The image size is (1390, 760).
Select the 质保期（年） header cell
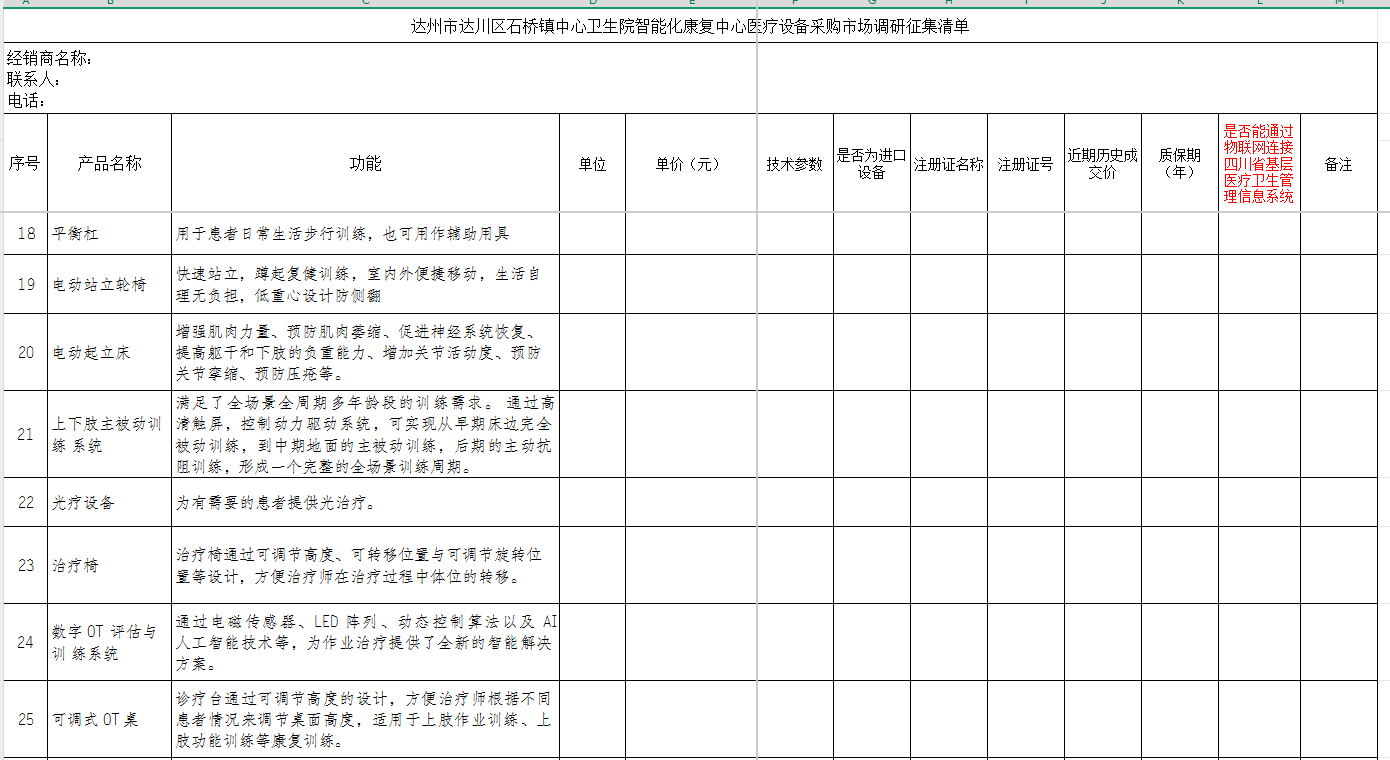tap(1179, 164)
